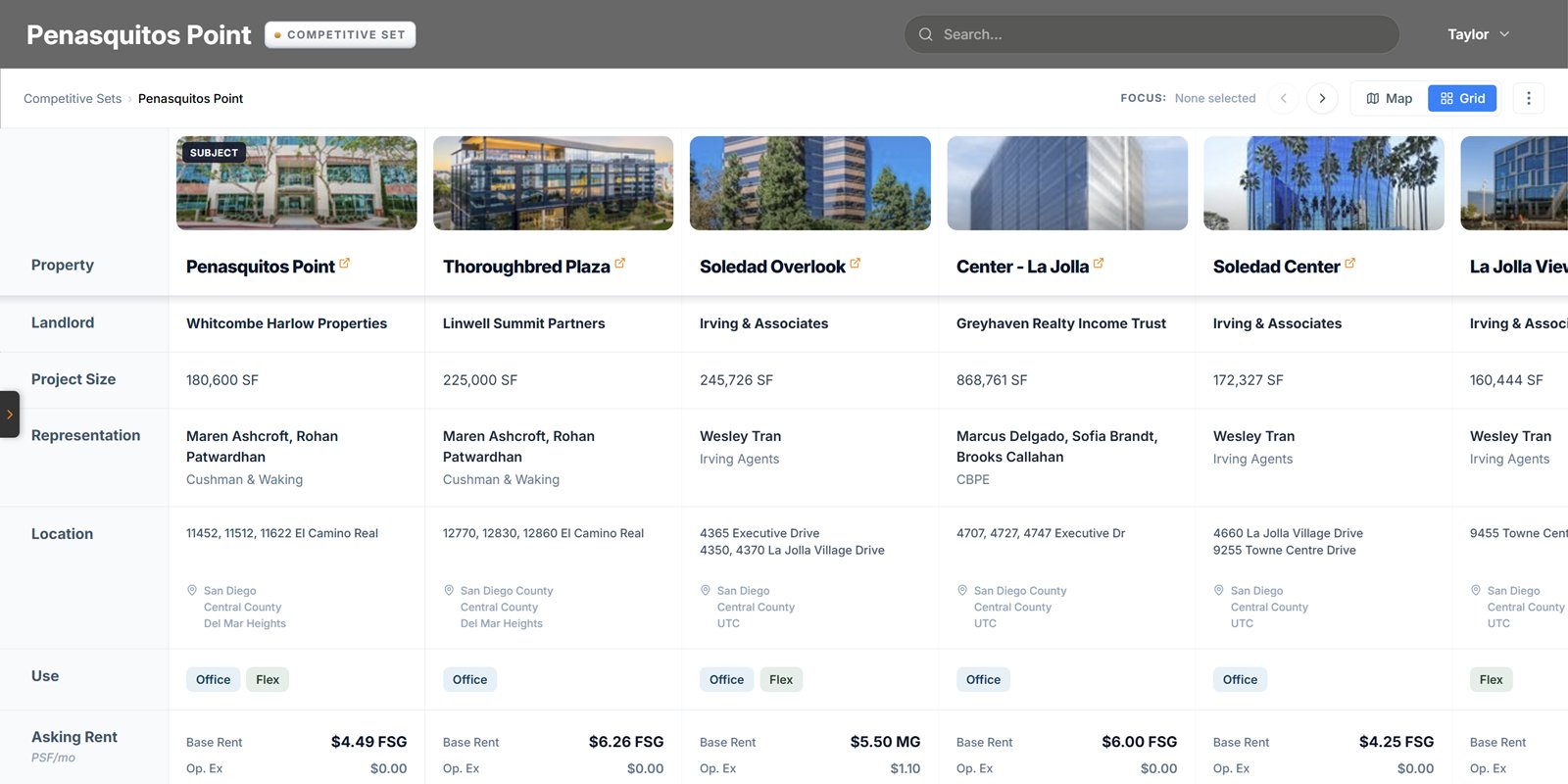
Task: Click location pin under Soledad Overlook
Action: pos(706,590)
